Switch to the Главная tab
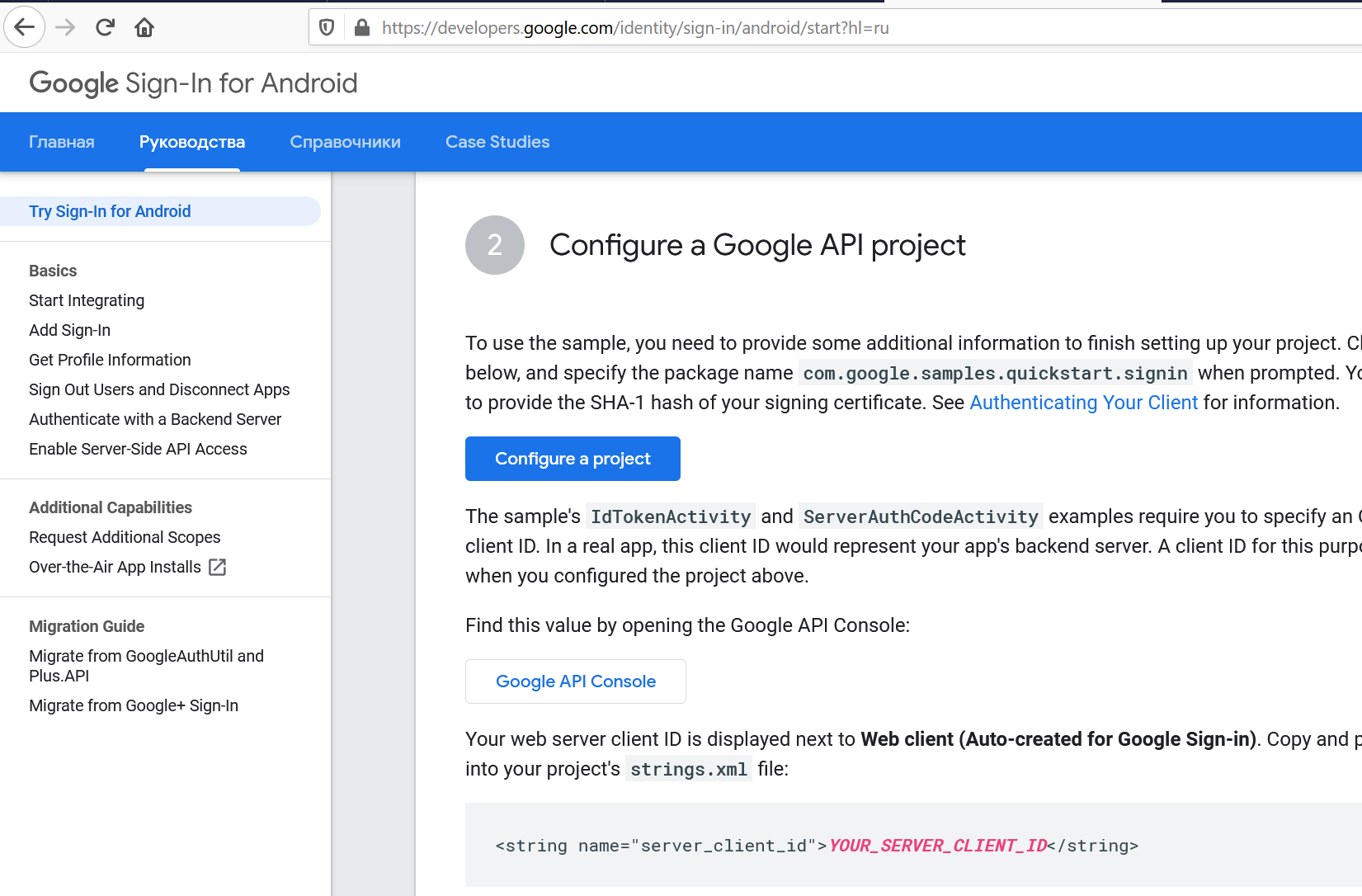Screen dimensions: 1362x896 (61, 141)
